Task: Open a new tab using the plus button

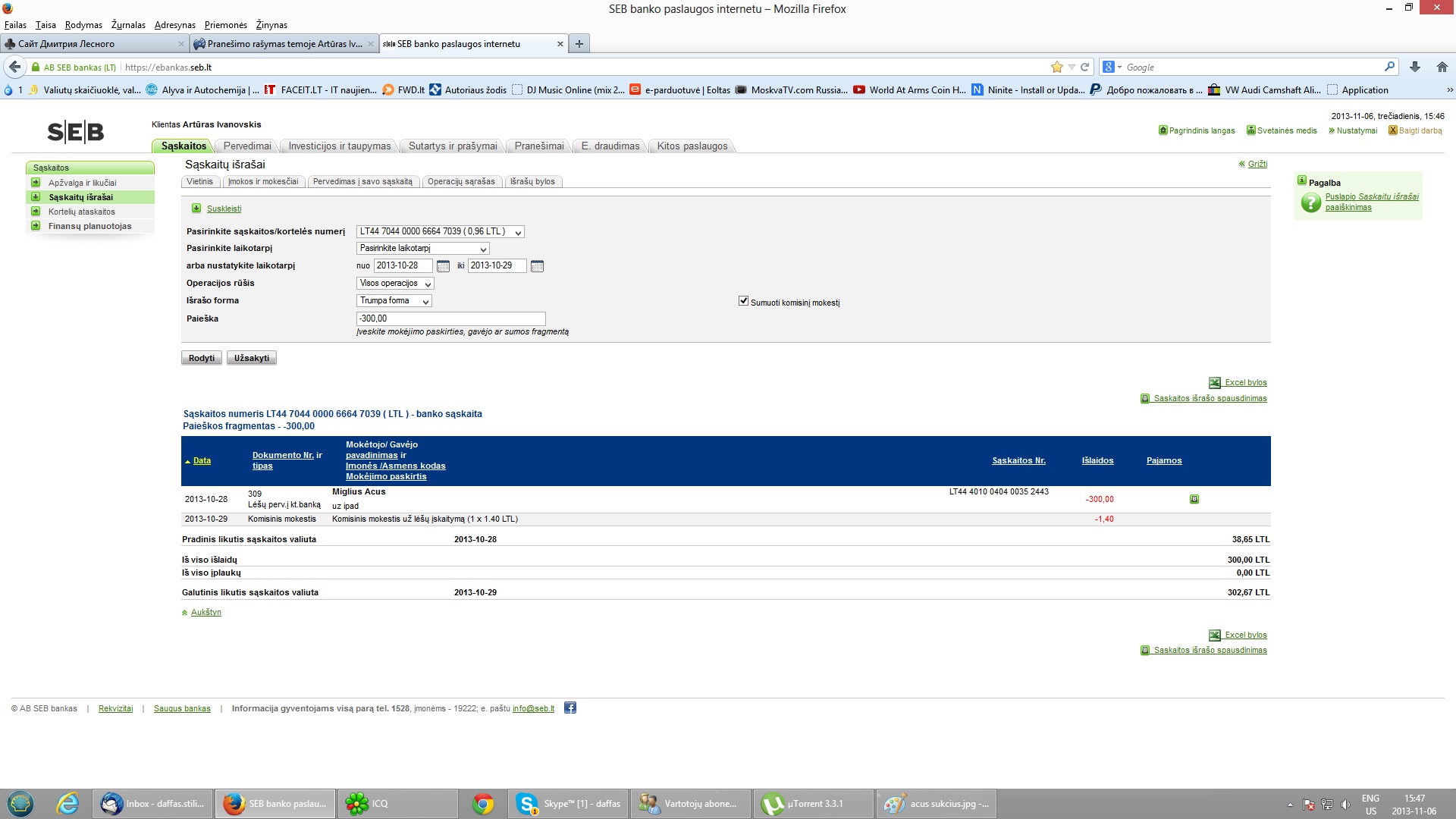Action: [x=579, y=44]
